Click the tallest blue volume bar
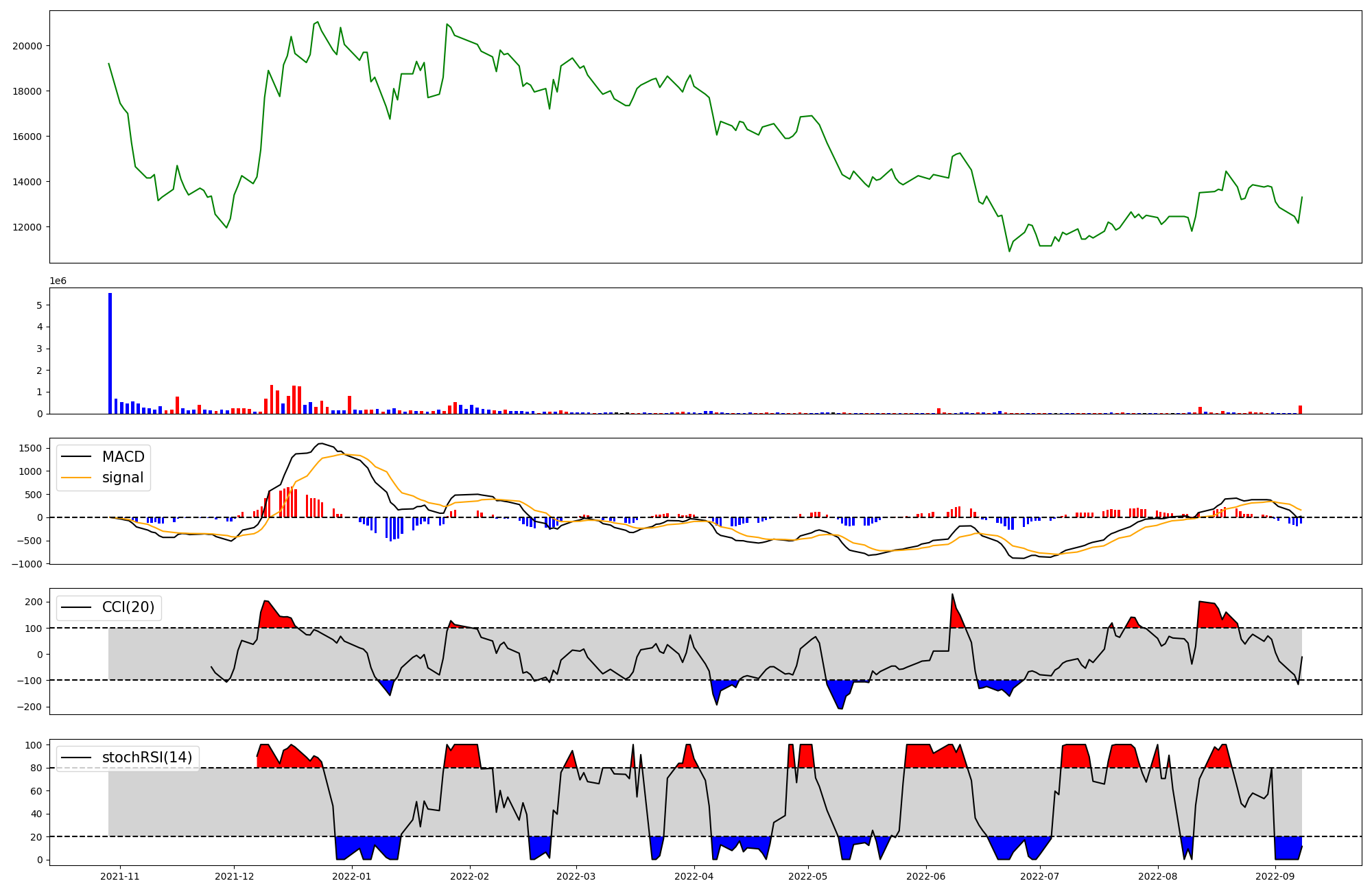This screenshot has width=1372, height=892. (110, 353)
